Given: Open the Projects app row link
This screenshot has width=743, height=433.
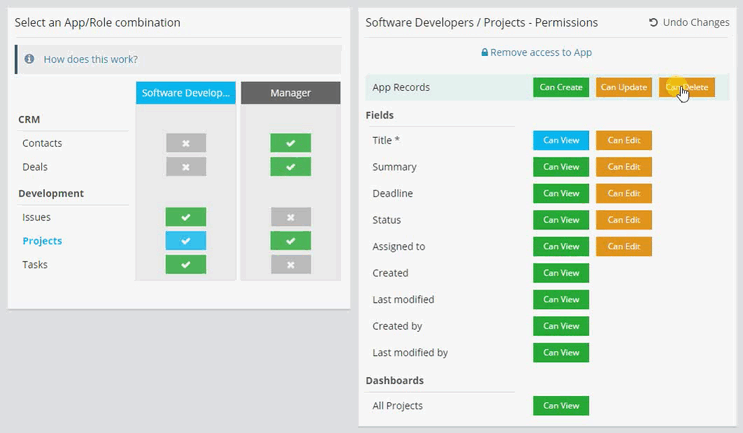Looking at the screenshot, I should tap(42, 241).
